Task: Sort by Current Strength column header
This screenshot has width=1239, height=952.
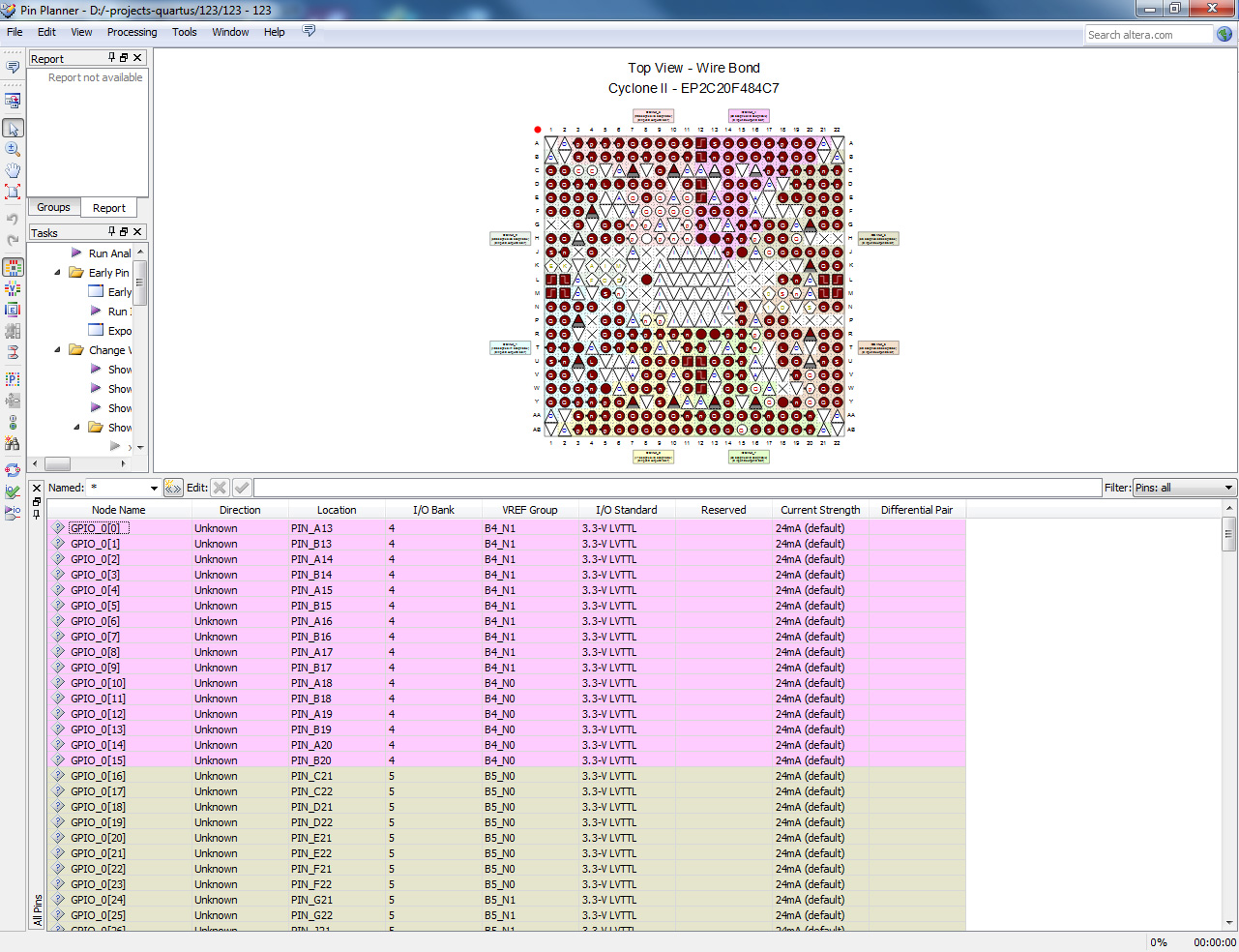Action: pyautogui.click(x=820, y=510)
